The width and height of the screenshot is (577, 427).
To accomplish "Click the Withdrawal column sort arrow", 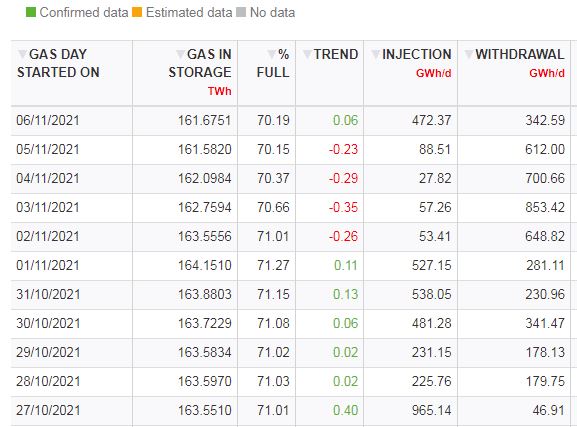I will coord(469,54).
